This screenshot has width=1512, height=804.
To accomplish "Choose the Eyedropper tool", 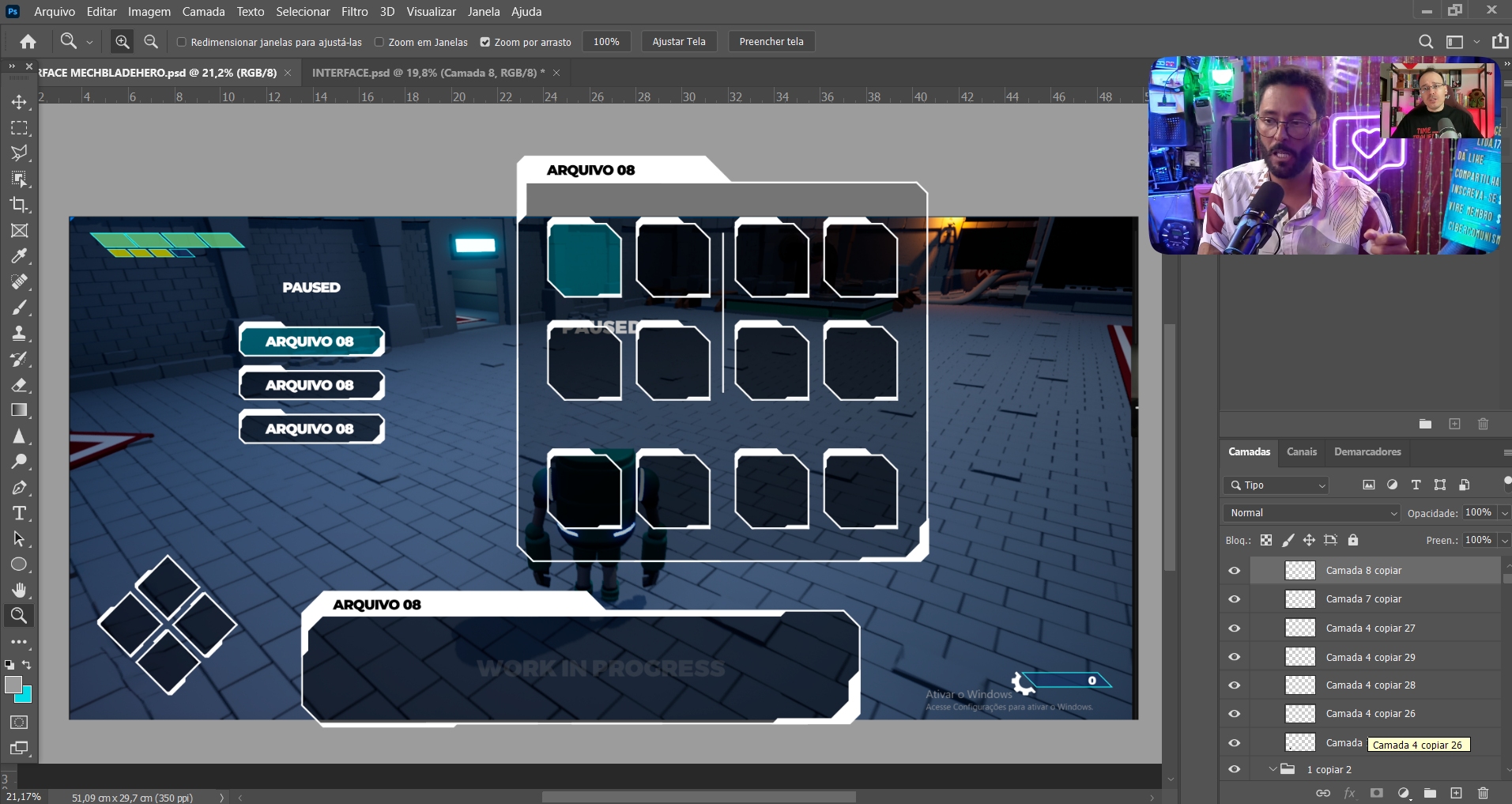I will [x=19, y=256].
